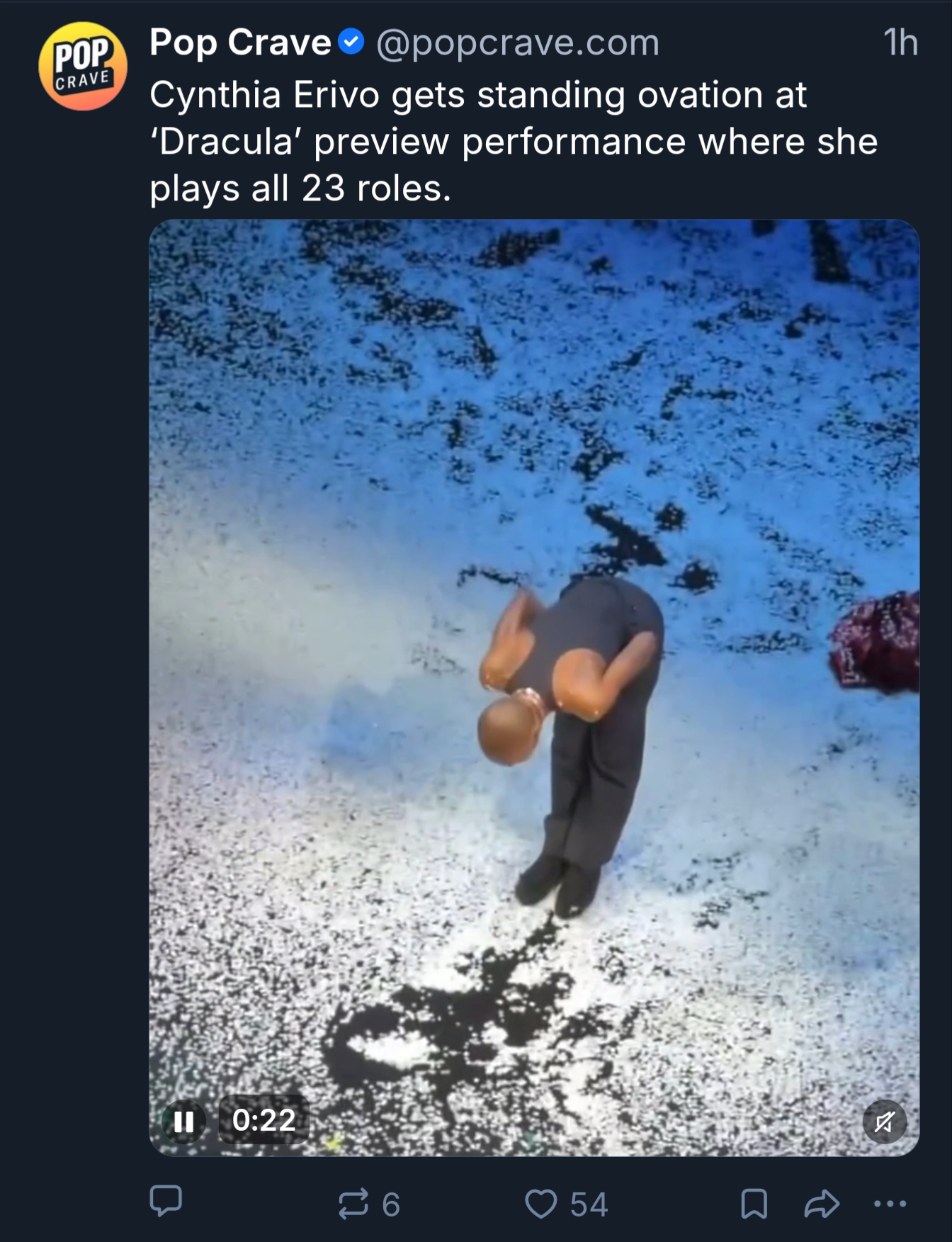
Task: Click the Pop Crave display name
Action: pos(240,43)
